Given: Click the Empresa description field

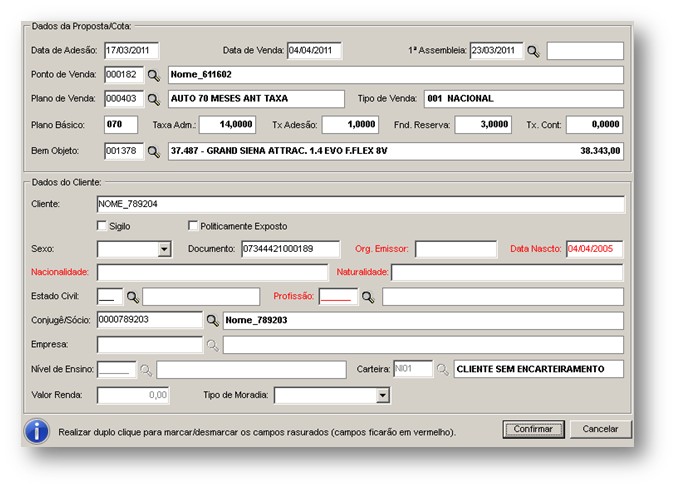Looking at the screenshot, I should click(423, 345).
